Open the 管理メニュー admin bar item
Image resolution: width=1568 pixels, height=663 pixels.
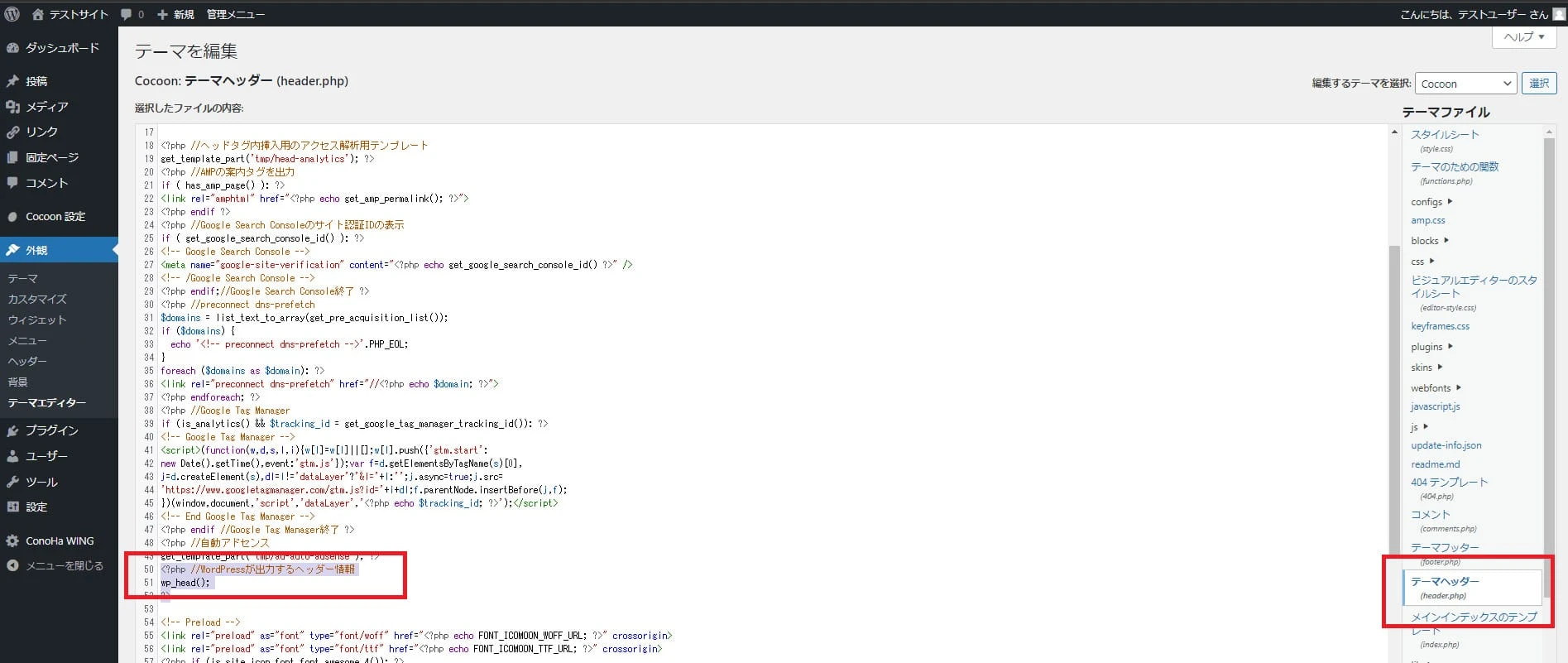click(x=236, y=14)
